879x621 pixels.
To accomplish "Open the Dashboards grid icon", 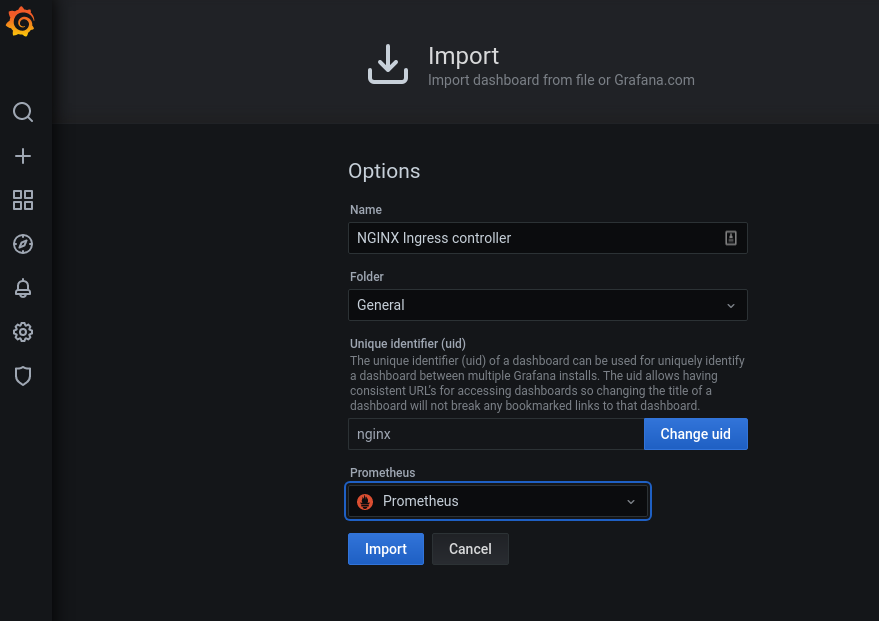I will (x=23, y=200).
